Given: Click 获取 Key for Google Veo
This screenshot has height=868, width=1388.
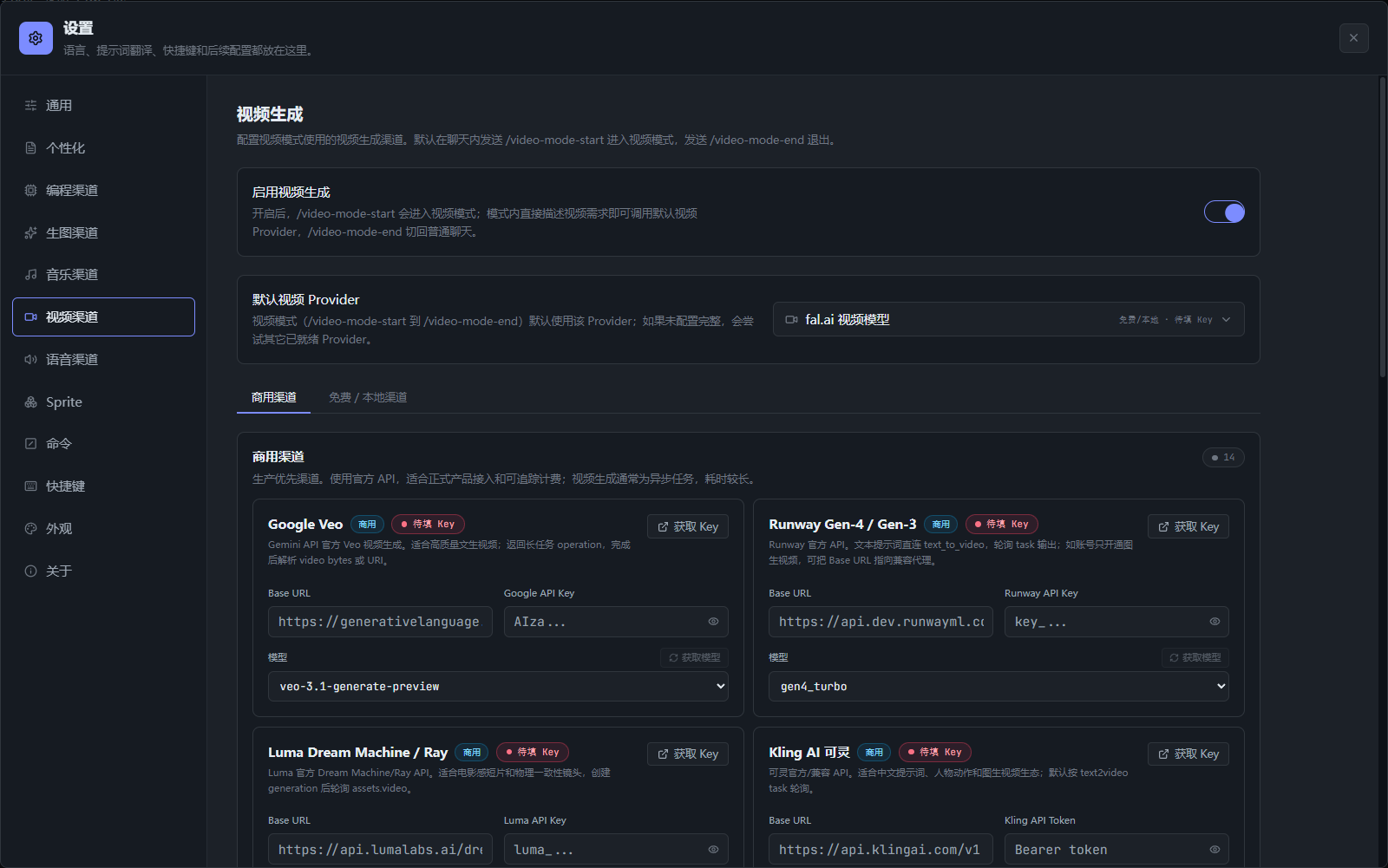Looking at the screenshot, I should pos(688,527).
